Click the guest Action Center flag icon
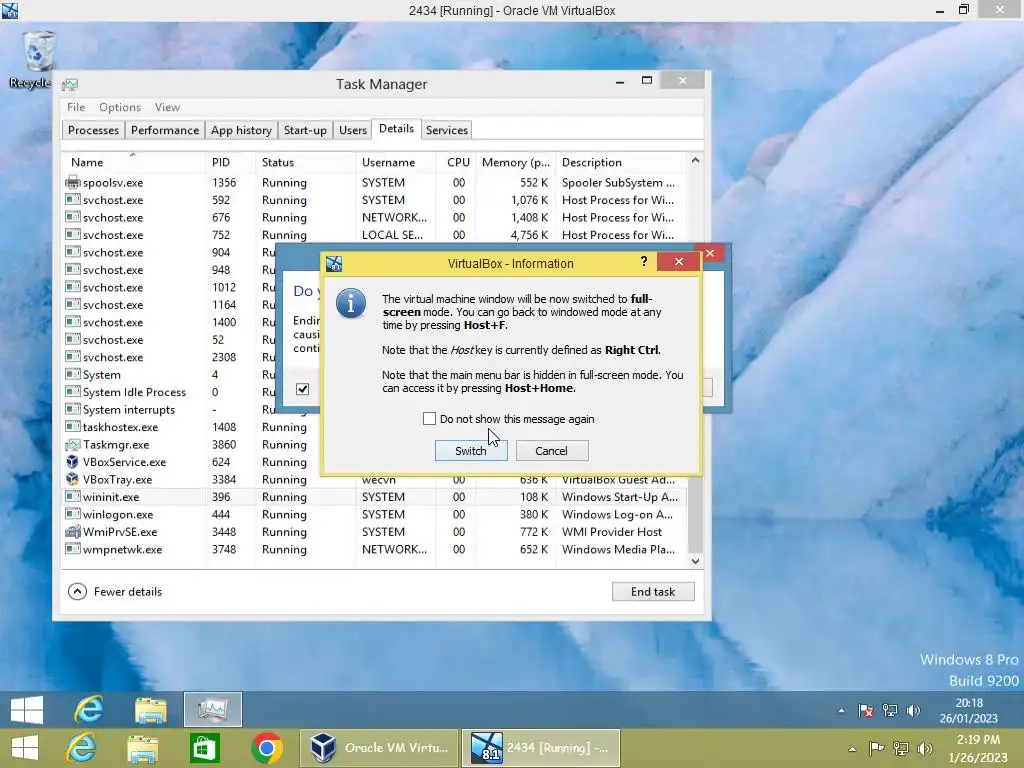This screenshot has width=1024, height=768. pyautogui.click(x=866, y=711)
